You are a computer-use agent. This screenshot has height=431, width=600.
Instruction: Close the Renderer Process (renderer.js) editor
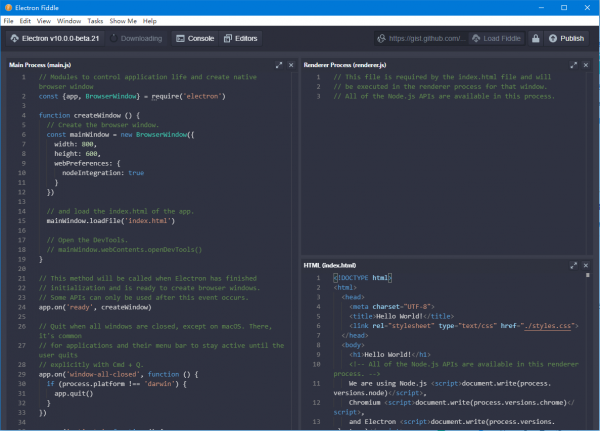(585, 65)
